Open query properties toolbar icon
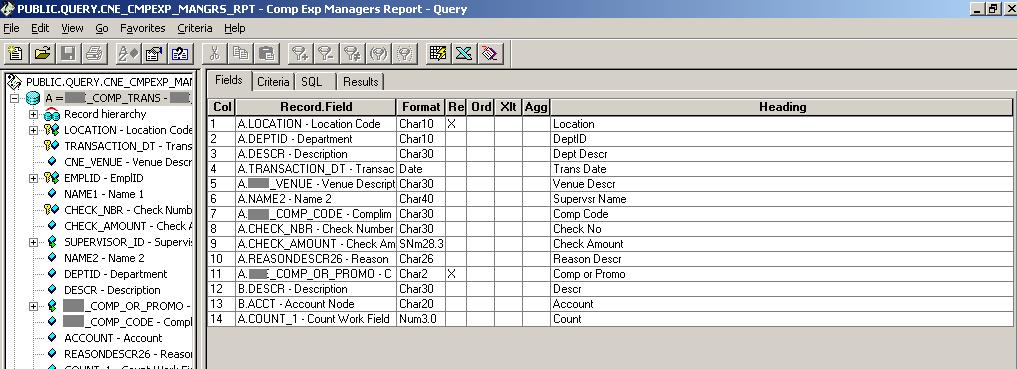This screenshot has width=1017, height=369. click(154, 53)
